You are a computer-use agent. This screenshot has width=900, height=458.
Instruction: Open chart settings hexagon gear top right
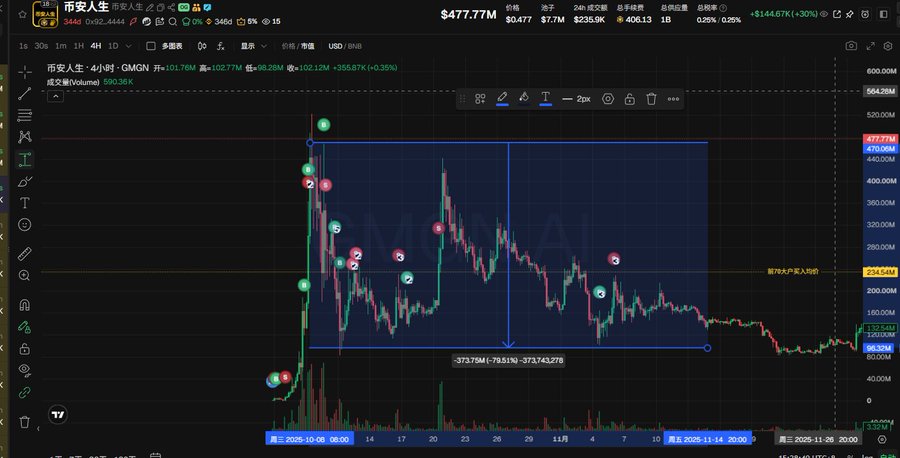click(x=890, y=46)
